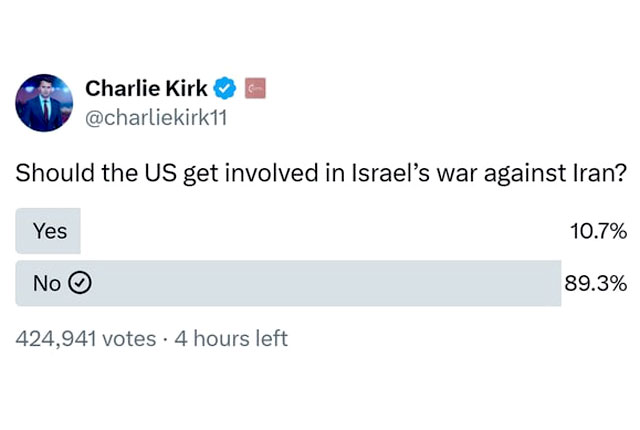This screenshot has width=640, height=430.
Task: Click the word Should in the poll question
Action: [x=56, y=173]
